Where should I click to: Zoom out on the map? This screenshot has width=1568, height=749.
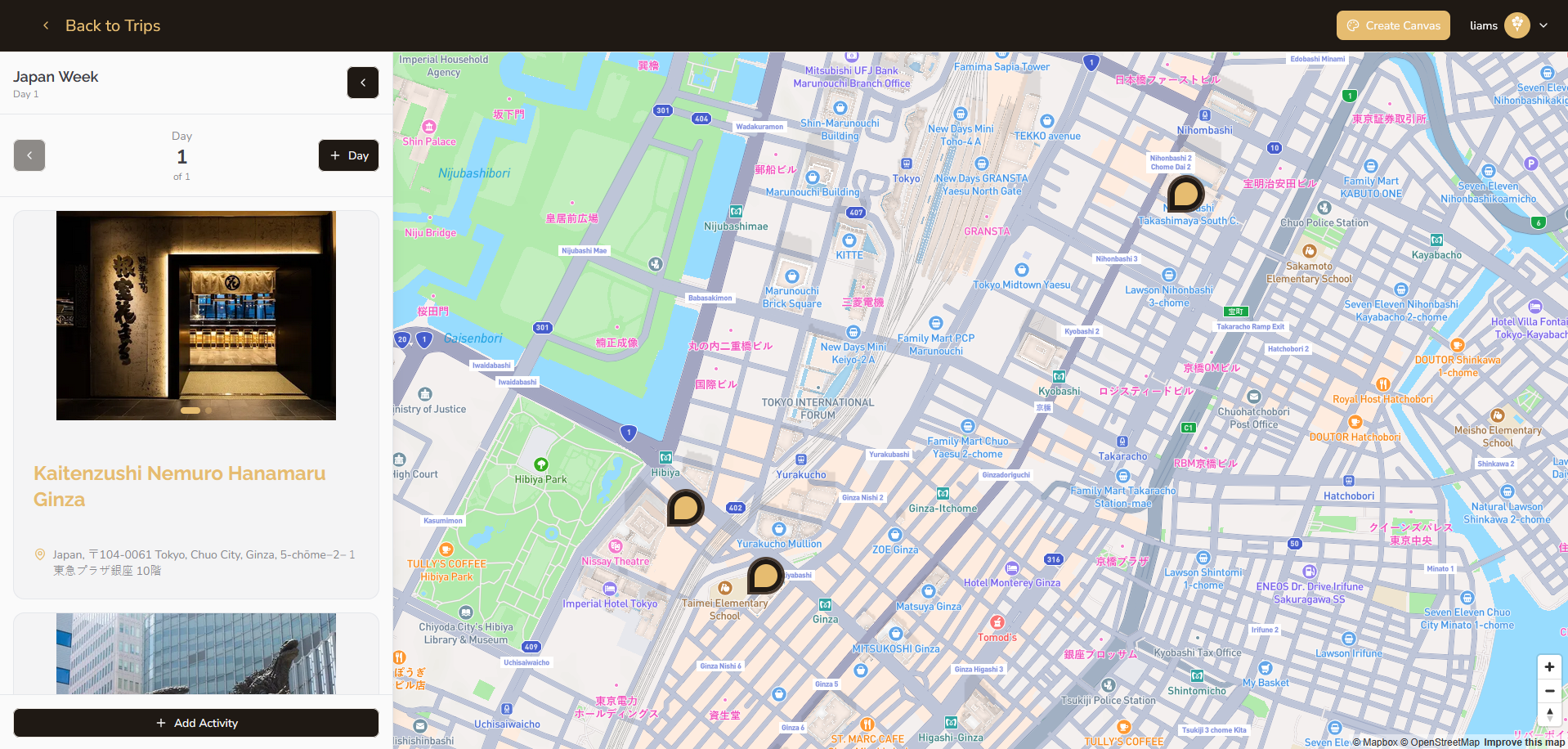[x=1548, y=691]
